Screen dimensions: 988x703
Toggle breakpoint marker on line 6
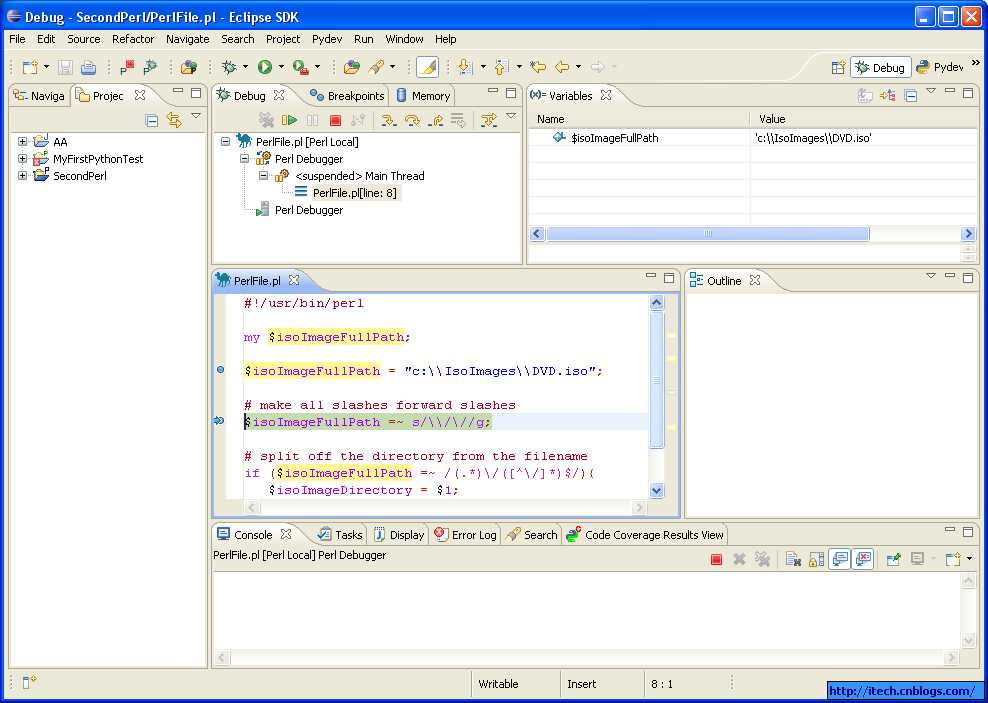point(221,370)
